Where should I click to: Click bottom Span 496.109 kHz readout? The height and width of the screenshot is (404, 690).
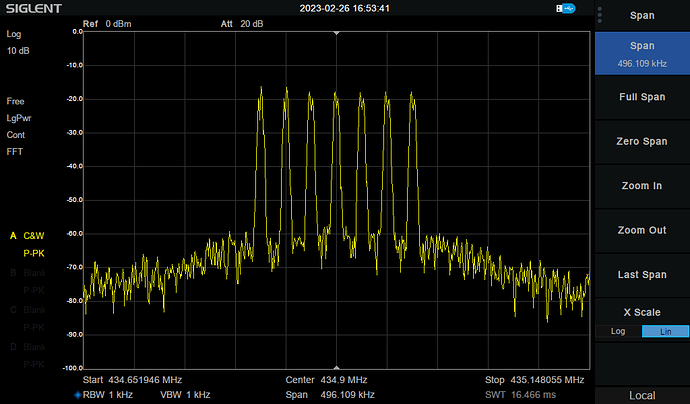[x=330, y=395]
